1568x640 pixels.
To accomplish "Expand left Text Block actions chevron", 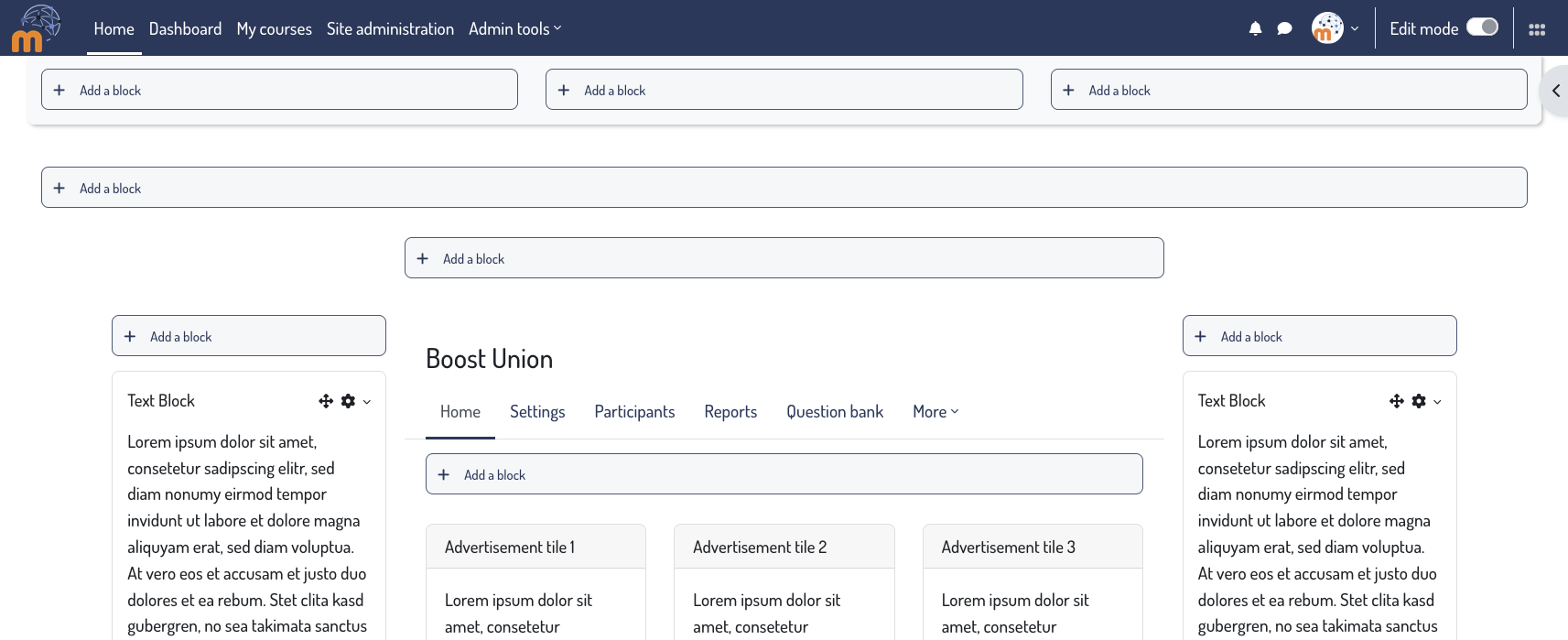I will click(367, 402).
